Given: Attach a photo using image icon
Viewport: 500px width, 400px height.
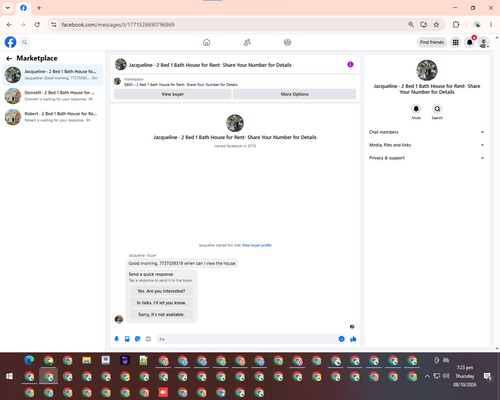Looking at the screenshot, I should (127, 339).
